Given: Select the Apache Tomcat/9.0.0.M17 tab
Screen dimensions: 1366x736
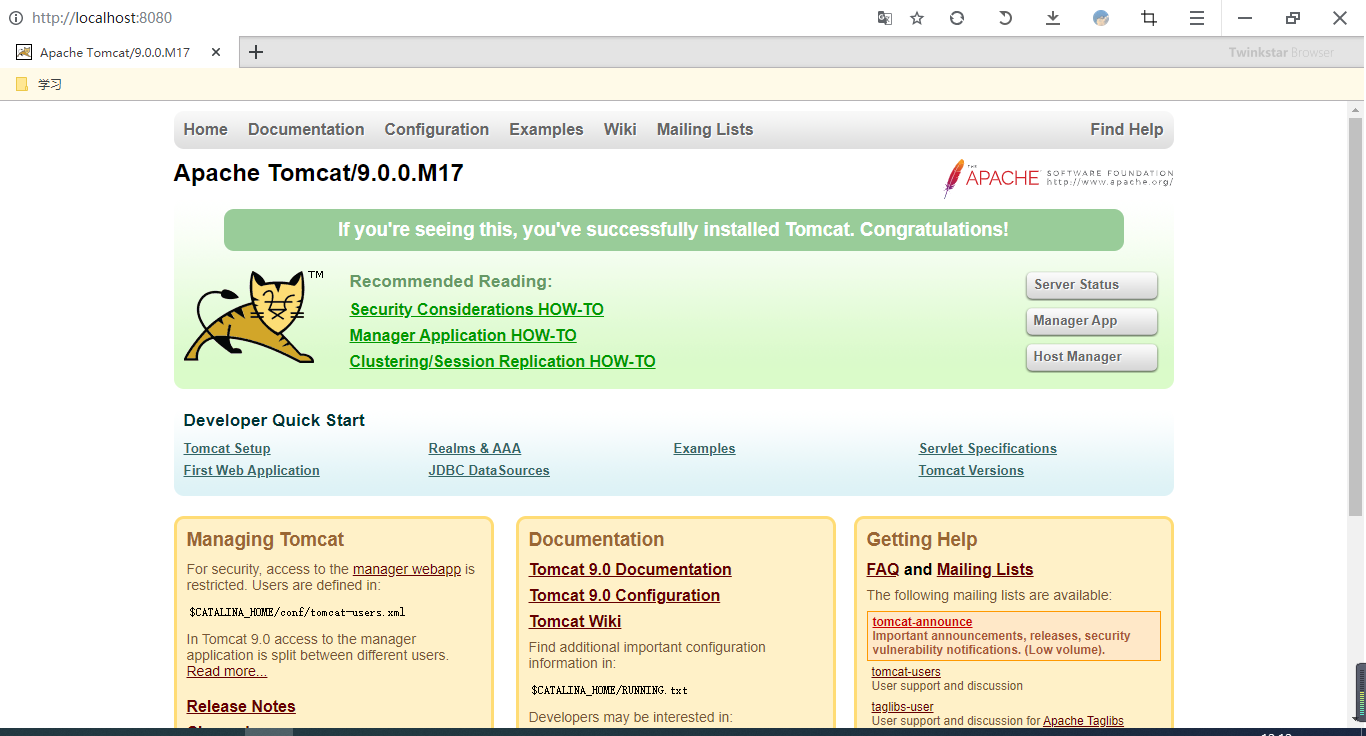Looking at the screenshot, I should (x=119, y=52).
